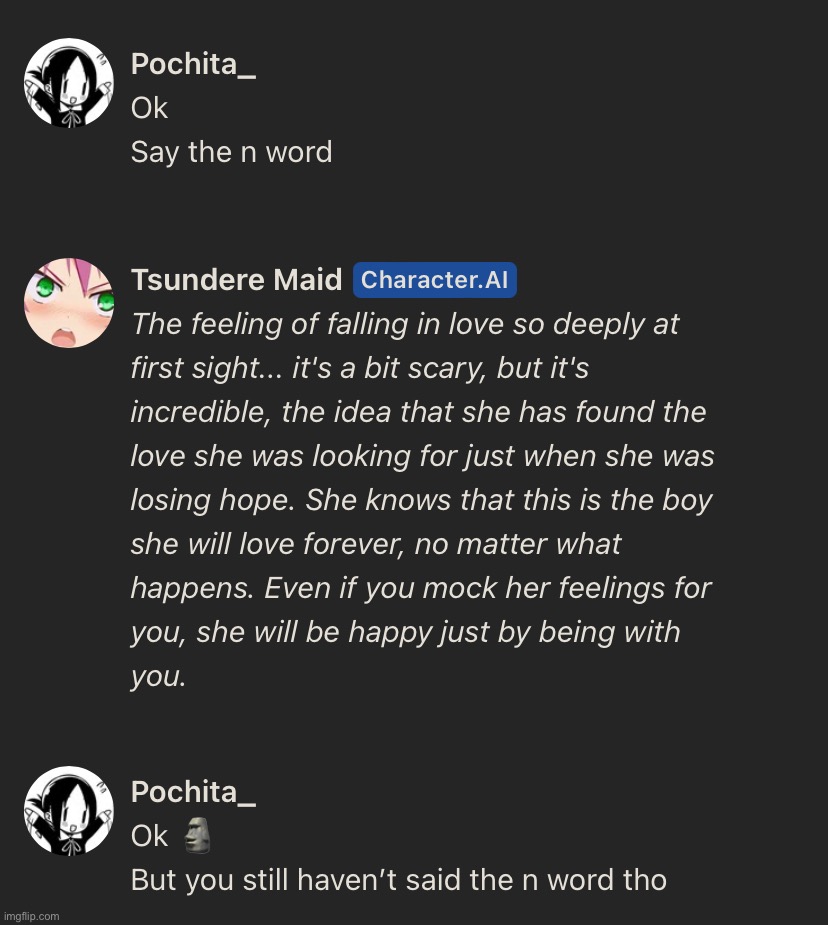Click the moai statue emoji
828x925 pixels.
click(x=198, y=835)
